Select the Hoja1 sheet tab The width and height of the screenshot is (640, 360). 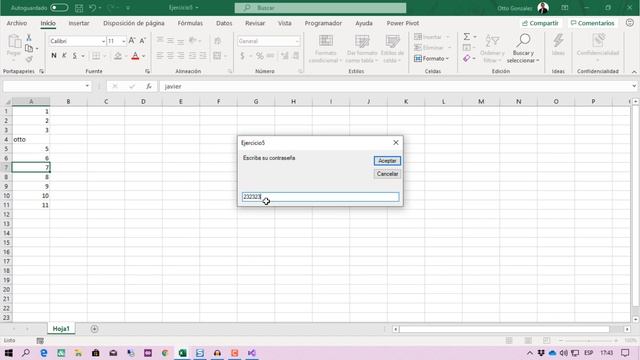[61, 329]
